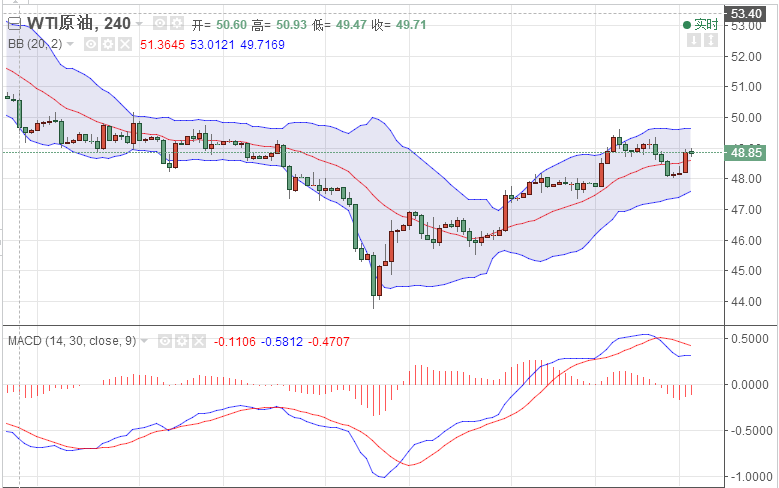Open the dropdown arrow beside WTI原油, 240
The height and width of the screenshot is (488, 779).
[139, 24]
